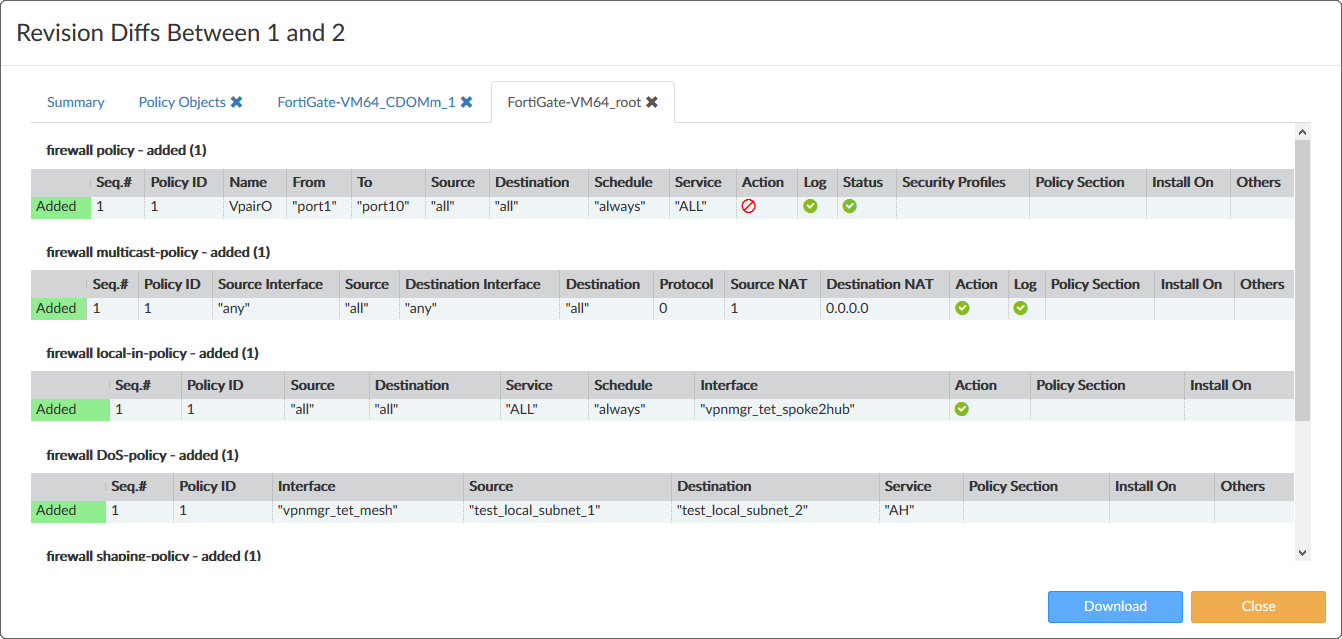Click the multicast-policy Log green check
This screenshot has height=639, width=1342.
[1020, 309]
